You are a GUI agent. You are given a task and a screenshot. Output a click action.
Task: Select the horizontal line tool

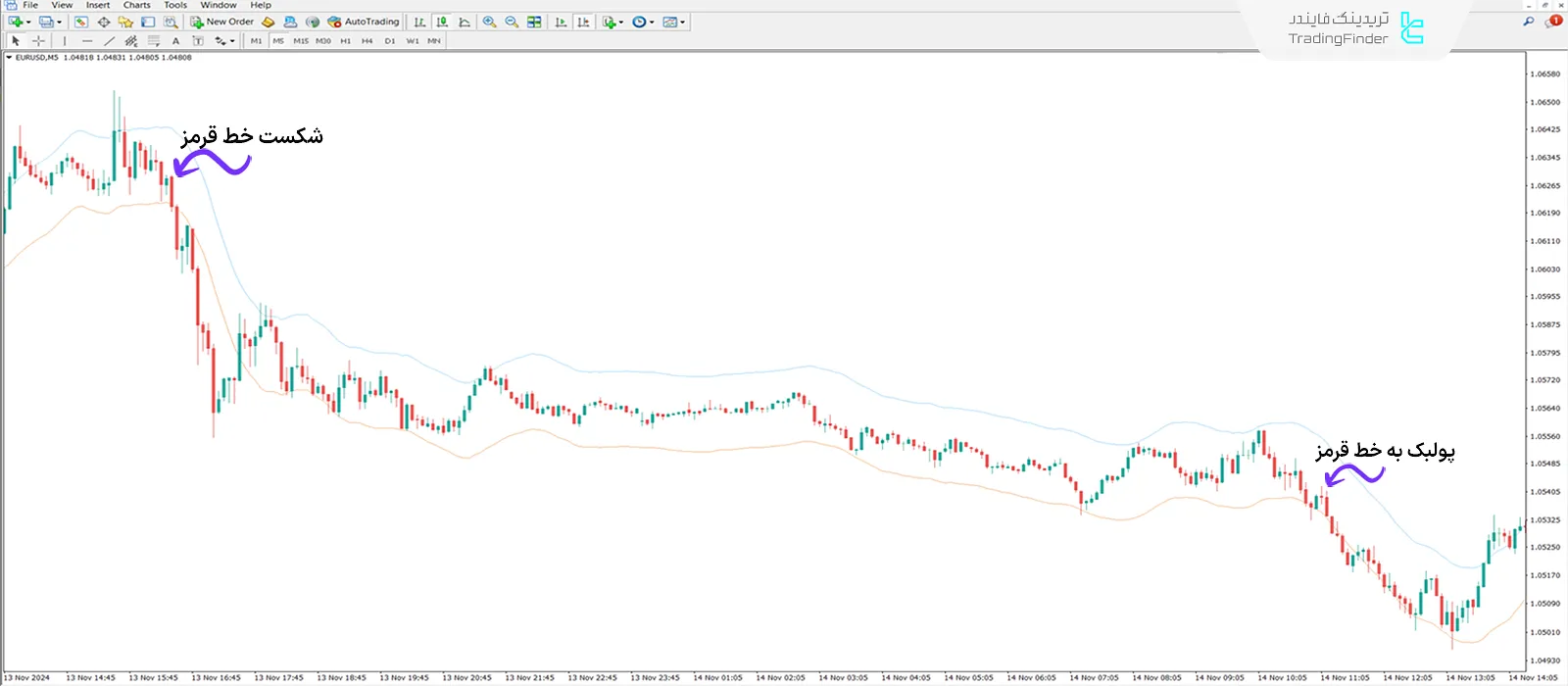(87, 41)
